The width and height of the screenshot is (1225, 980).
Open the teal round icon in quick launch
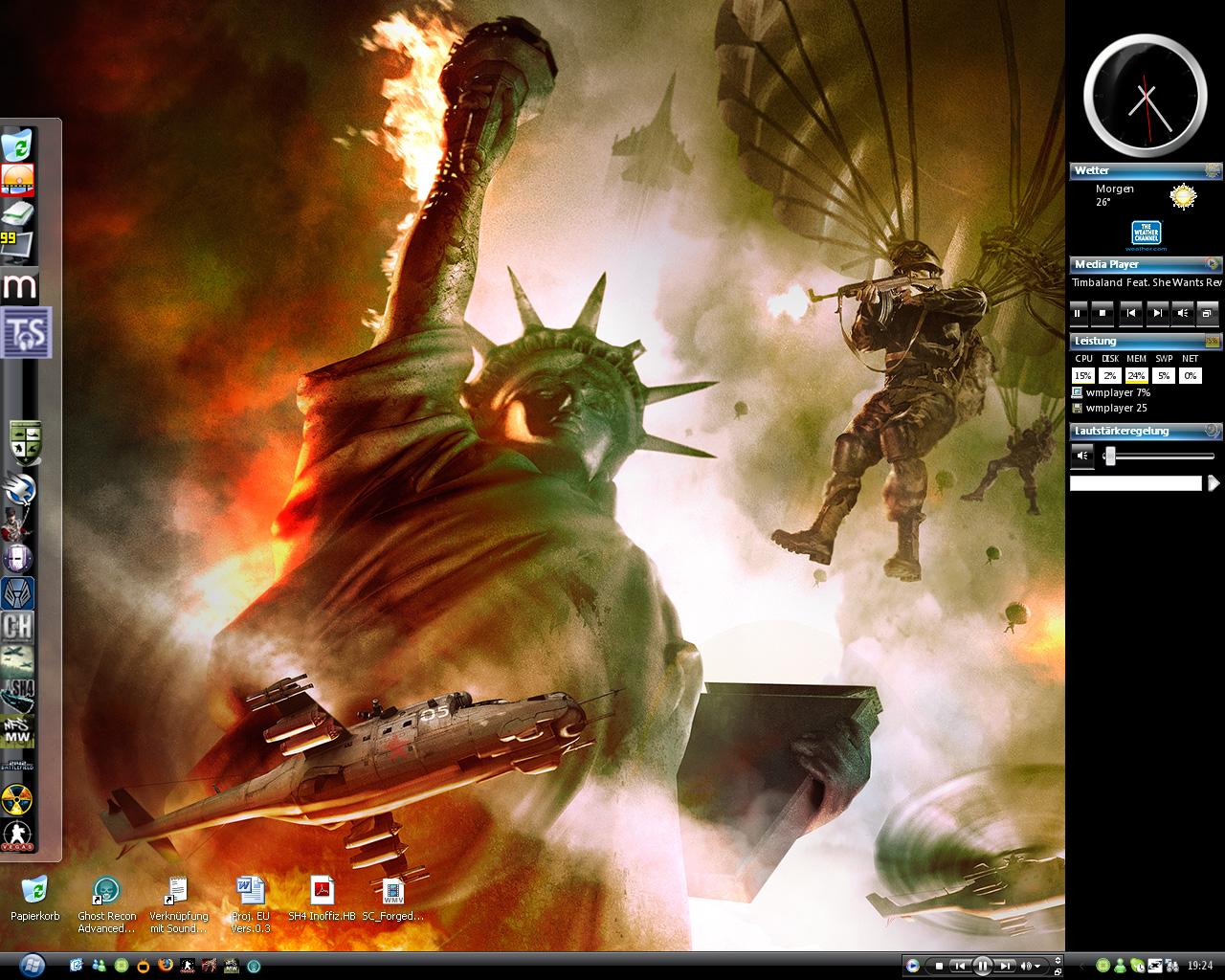(254, 966)
